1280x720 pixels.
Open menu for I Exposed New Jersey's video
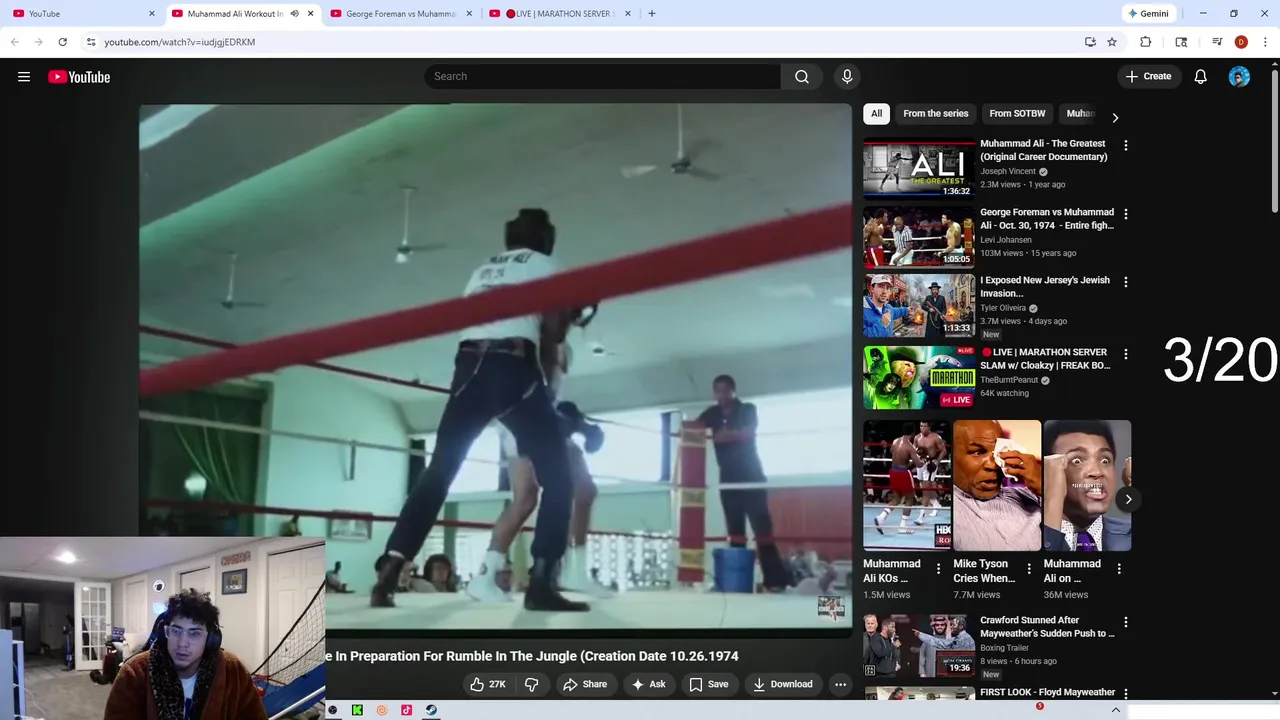(x=1126, y=282)
